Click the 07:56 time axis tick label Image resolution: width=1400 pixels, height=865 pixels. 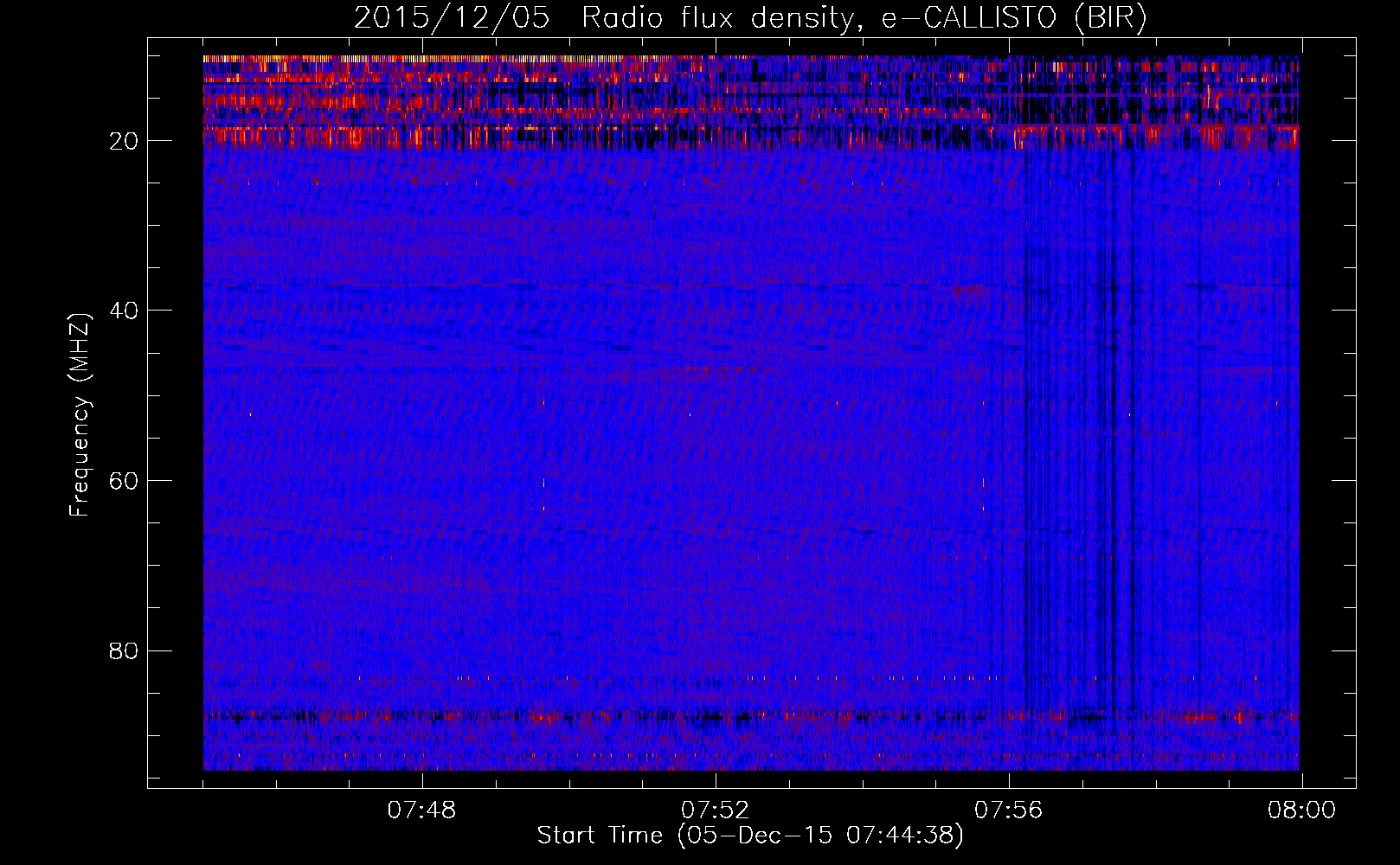tap(1008, 811)
